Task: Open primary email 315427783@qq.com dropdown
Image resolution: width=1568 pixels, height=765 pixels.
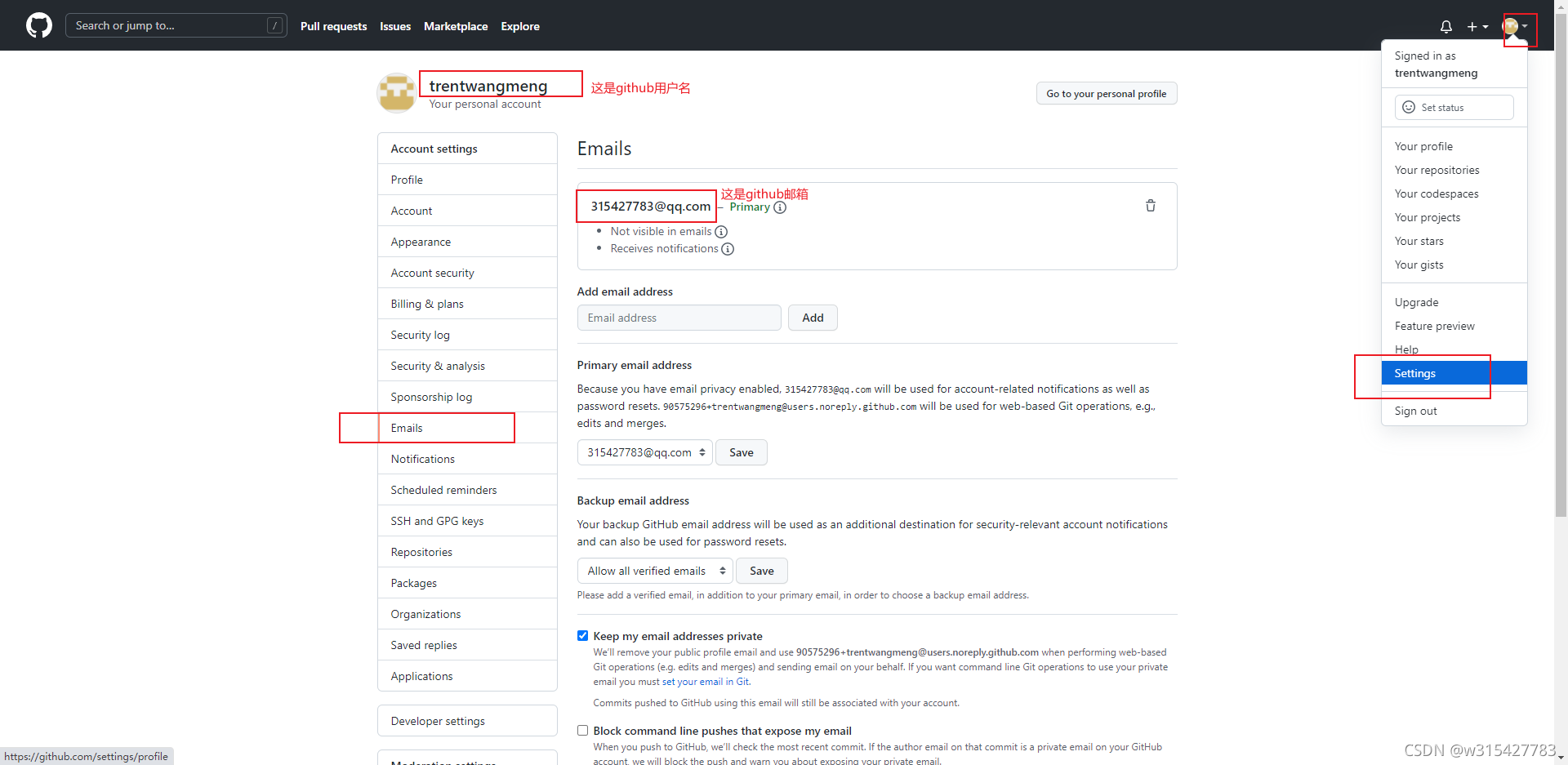Action: [x=645, y=452]
